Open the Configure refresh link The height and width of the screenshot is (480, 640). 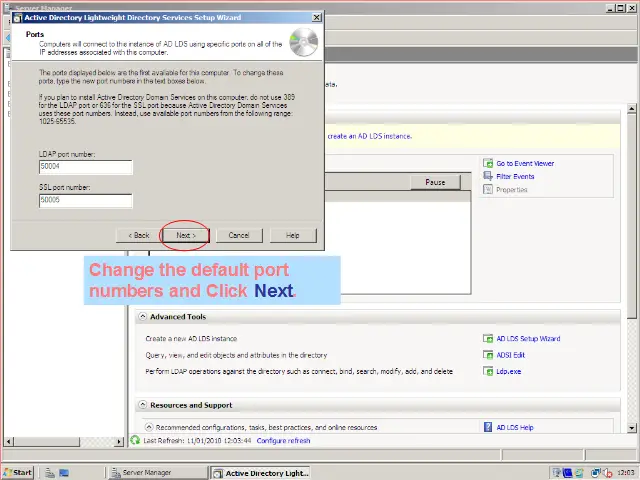[283, 441]
